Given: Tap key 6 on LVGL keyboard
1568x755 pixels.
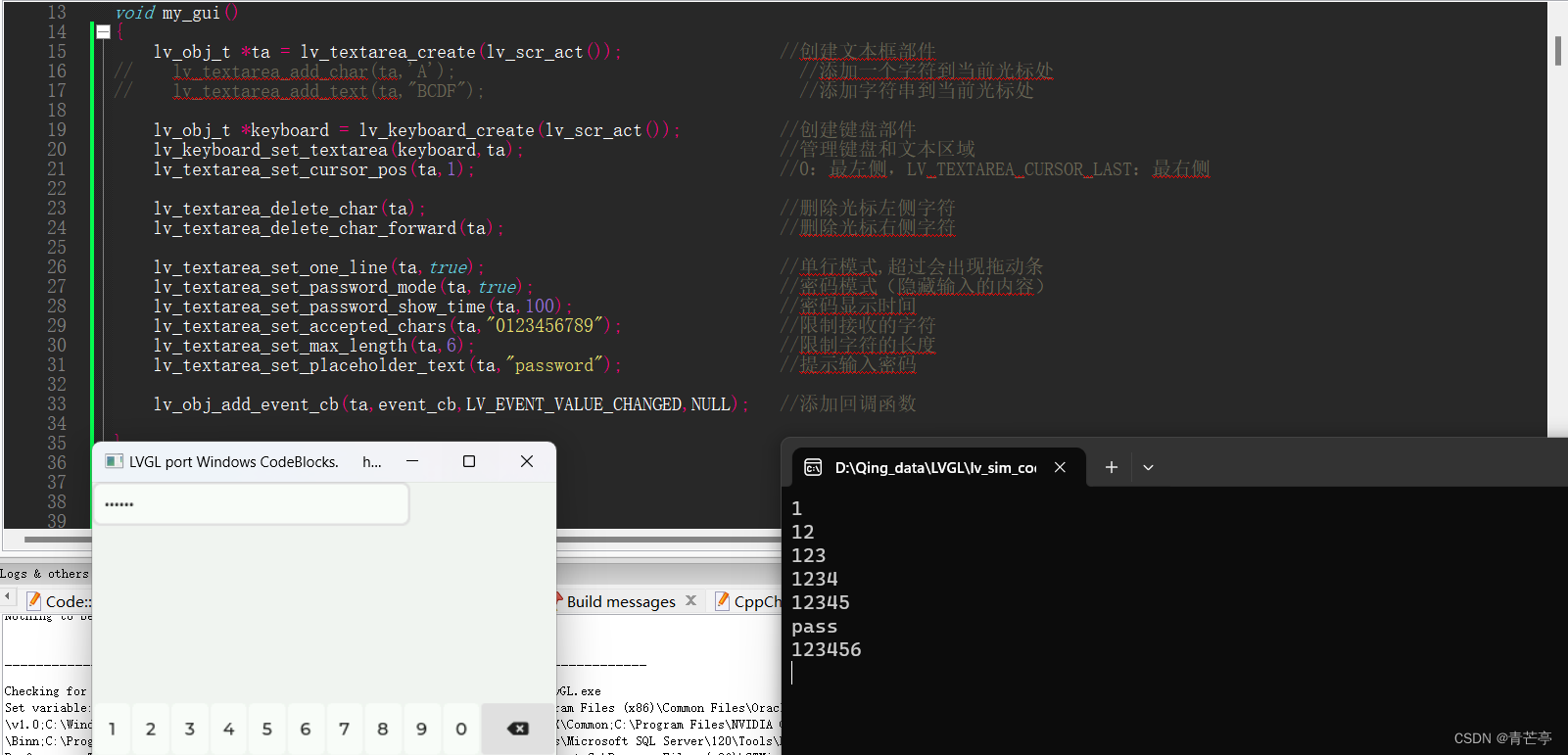Looking at the screenshot, I should tap(306, 729).
